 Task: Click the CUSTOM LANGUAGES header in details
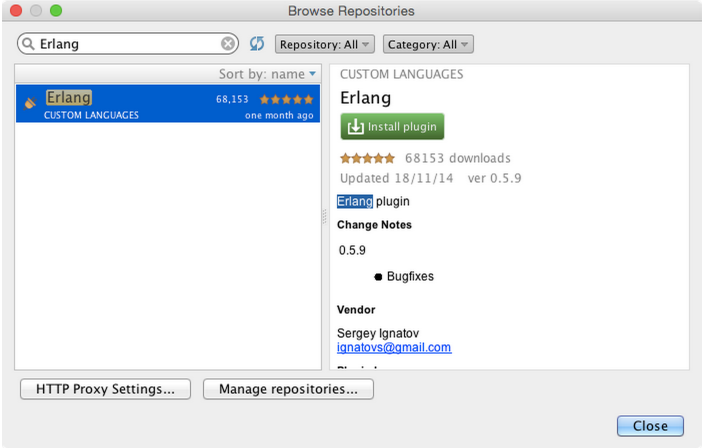point(402,74)
